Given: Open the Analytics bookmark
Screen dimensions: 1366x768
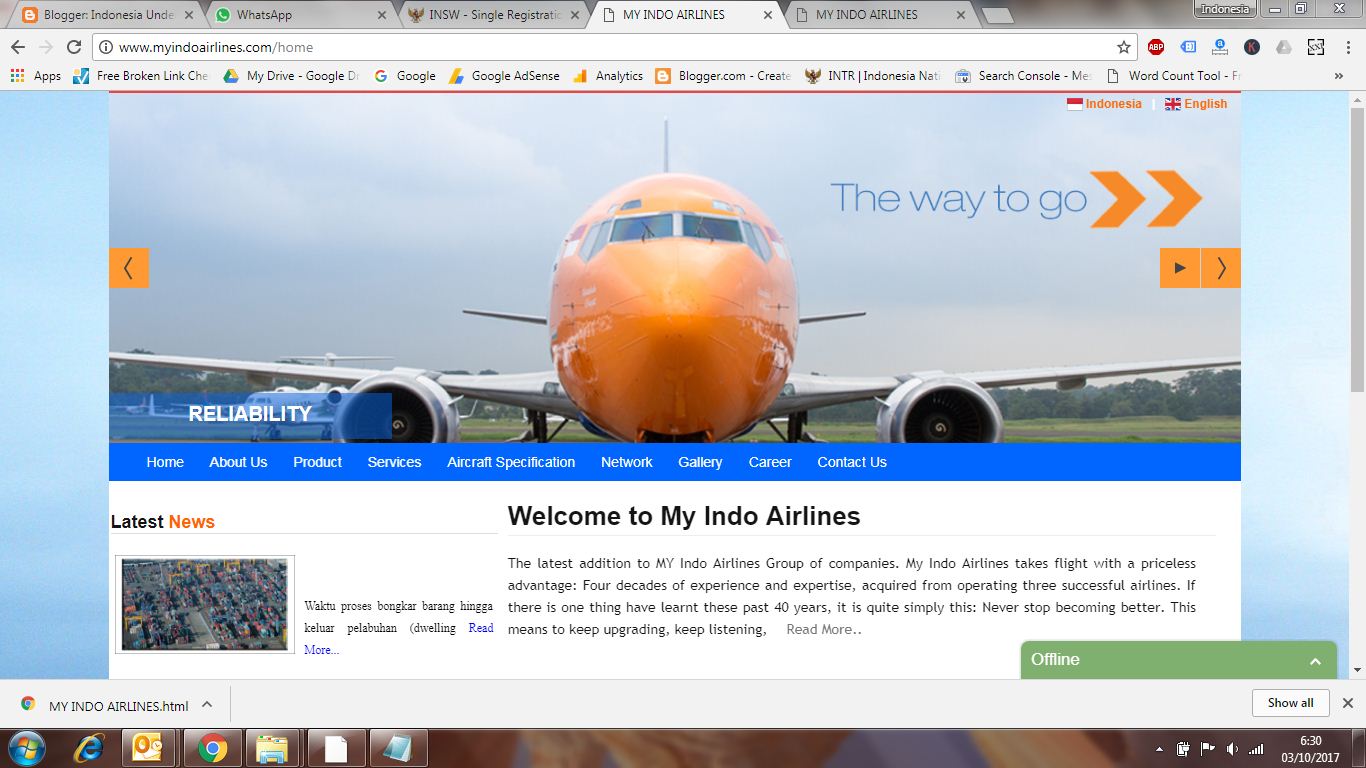Looking at the screenshot, I should coord(610,75).
